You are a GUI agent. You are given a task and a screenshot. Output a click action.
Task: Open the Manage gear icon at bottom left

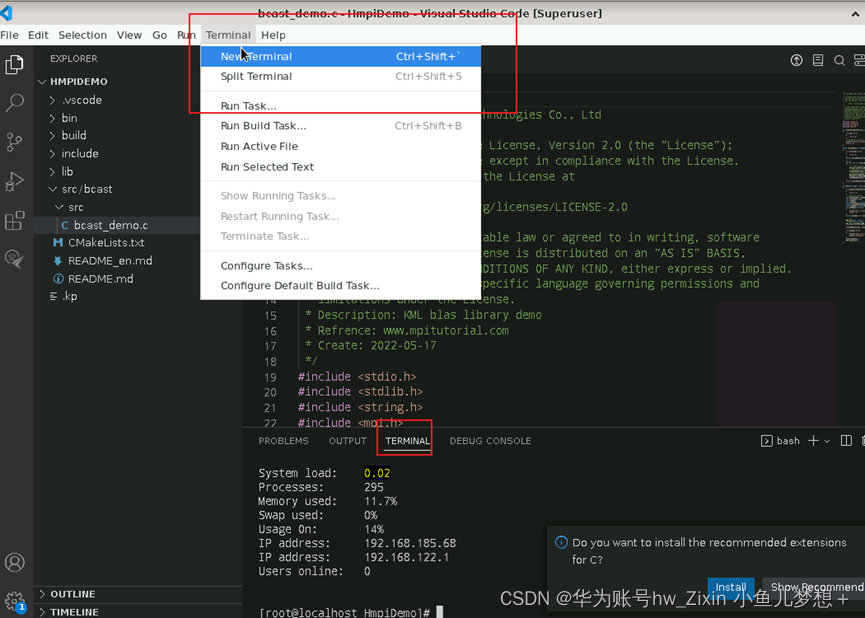[x=15, y=601]
